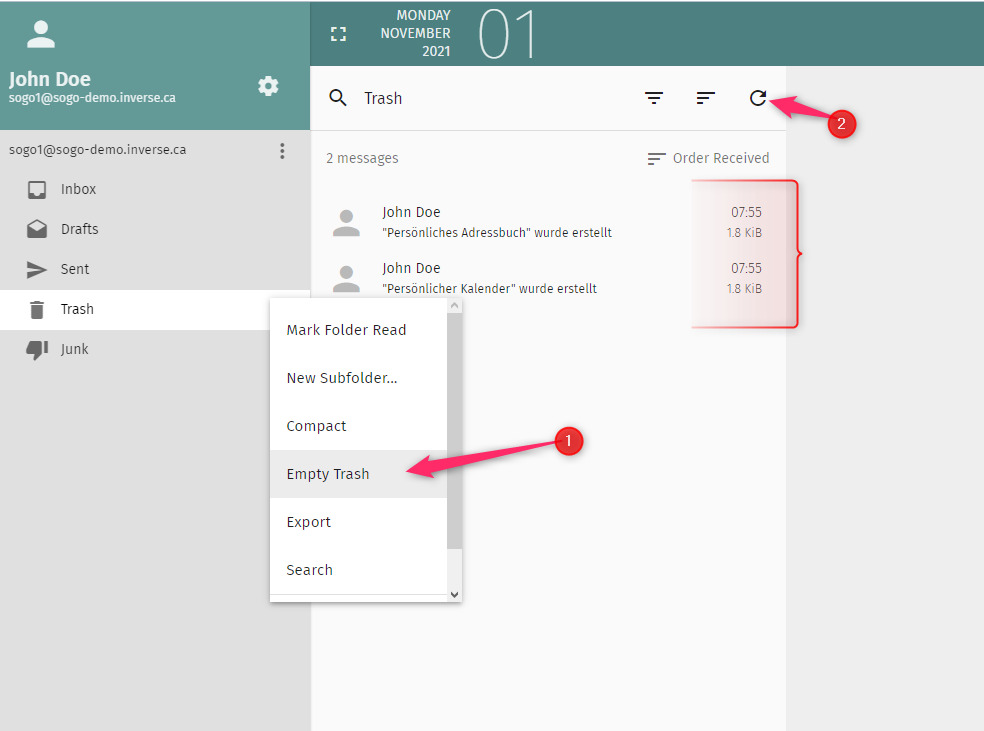The width and height of the screenshot is (984, 731).
Task: Click the settings gear icon
Action: click(x=268, y=86)
